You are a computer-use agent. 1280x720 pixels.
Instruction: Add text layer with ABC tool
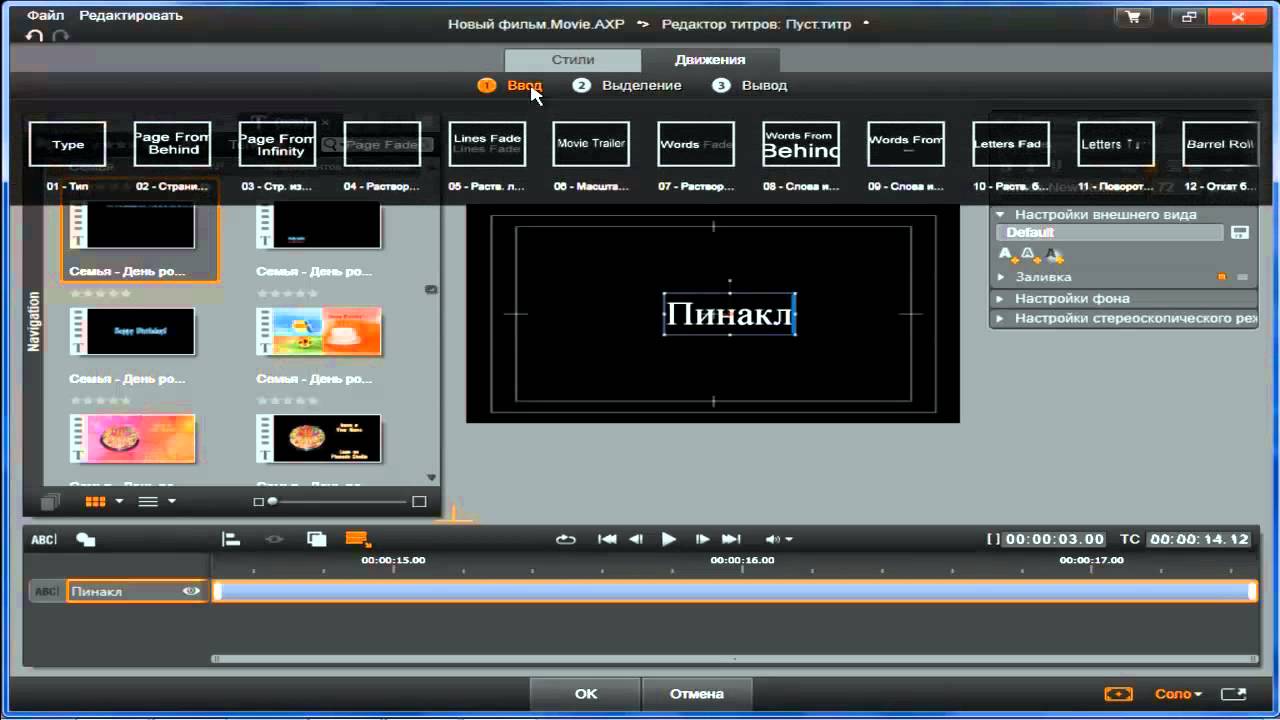(x=43, y=539)
